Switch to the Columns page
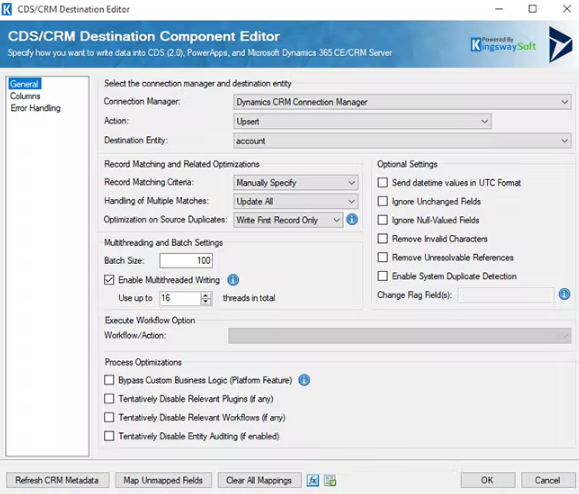The height and width of the screenshot is (494, 579). tap(25, 96)
